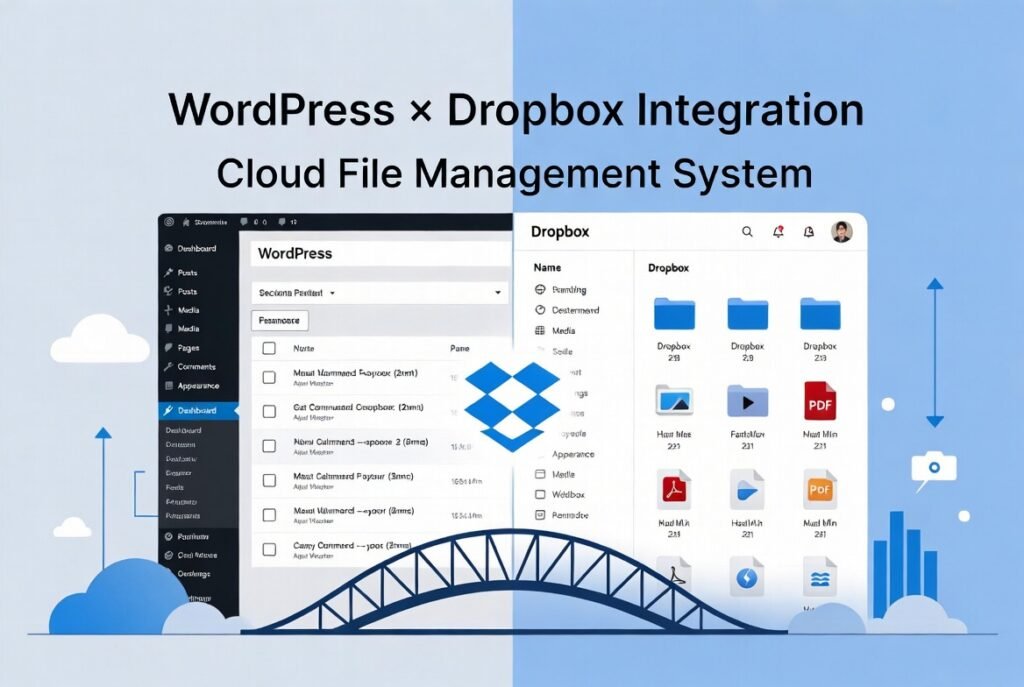The width and height of the screenshot is (1024, 687).
Task: Open the orange PDF file icon
Action: click(x=820, y=488)
